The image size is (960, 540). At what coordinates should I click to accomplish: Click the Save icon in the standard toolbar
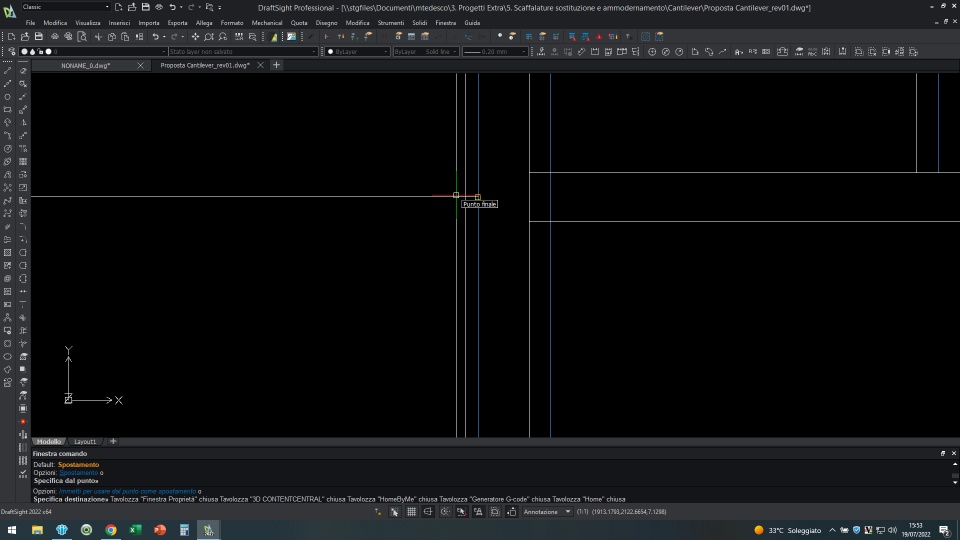pyautogui.click(x=38, y=37)
